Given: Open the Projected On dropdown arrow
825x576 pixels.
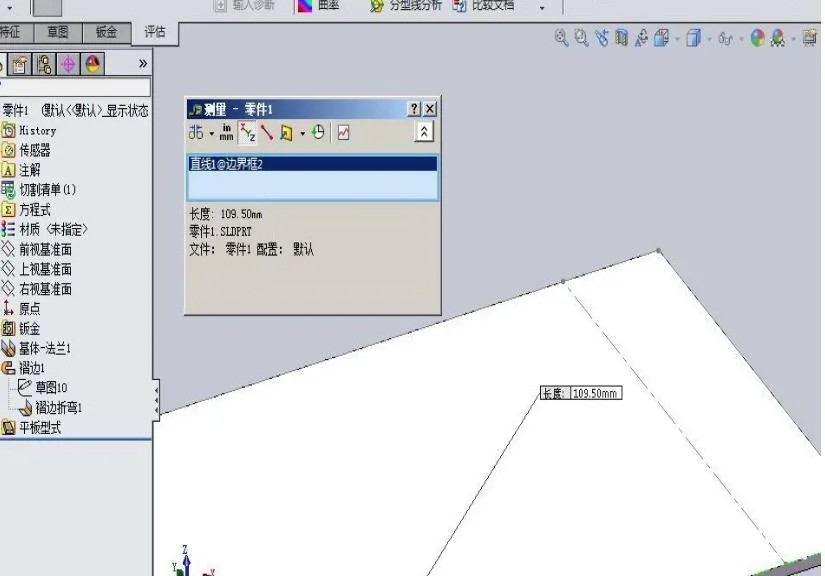Looking at the screenshot, I should click(303, 134).
